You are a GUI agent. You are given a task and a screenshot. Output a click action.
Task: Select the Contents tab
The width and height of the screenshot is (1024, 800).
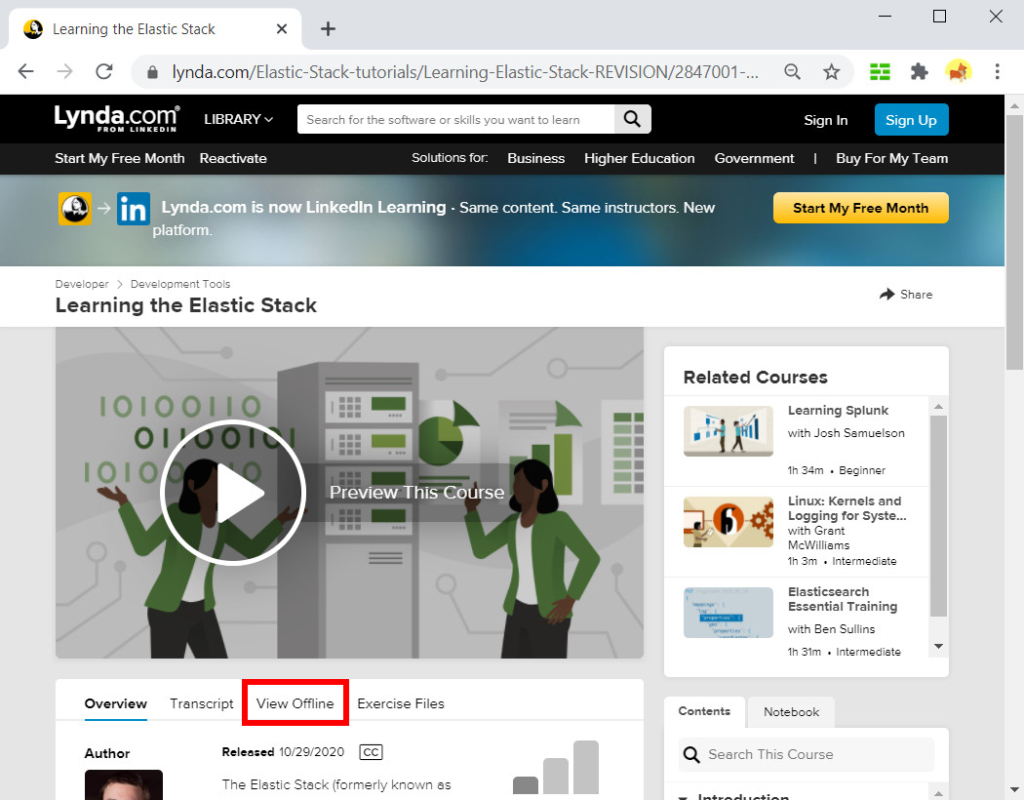[x=704, y=711]
